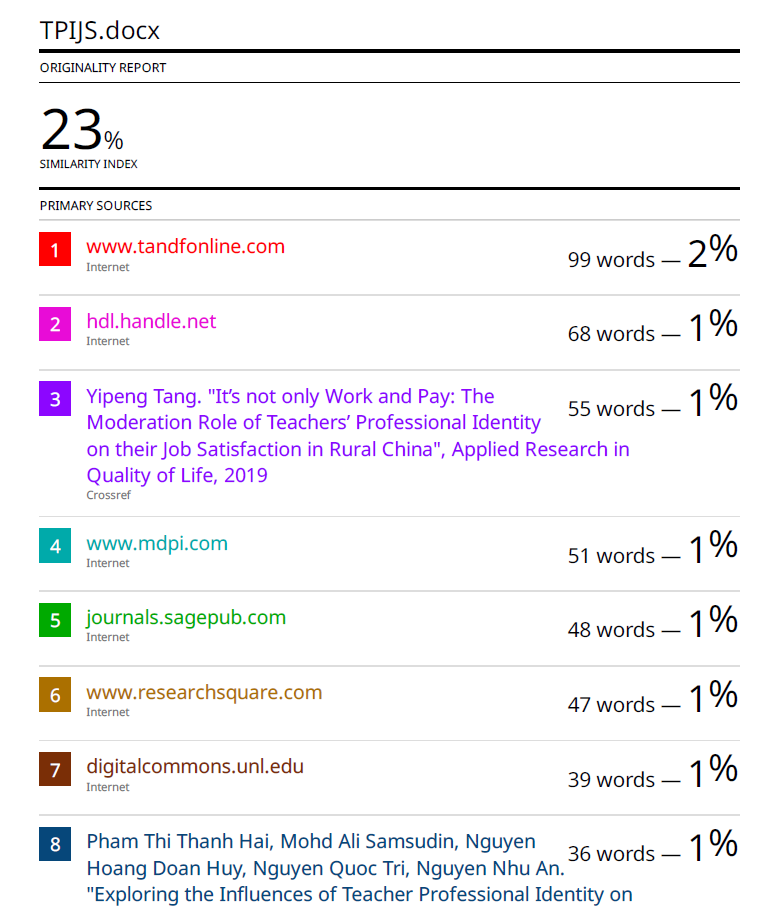This screenshot has width=771, height=911.
Task: Click the purple source 3 badge
Action: click(55, 399)
